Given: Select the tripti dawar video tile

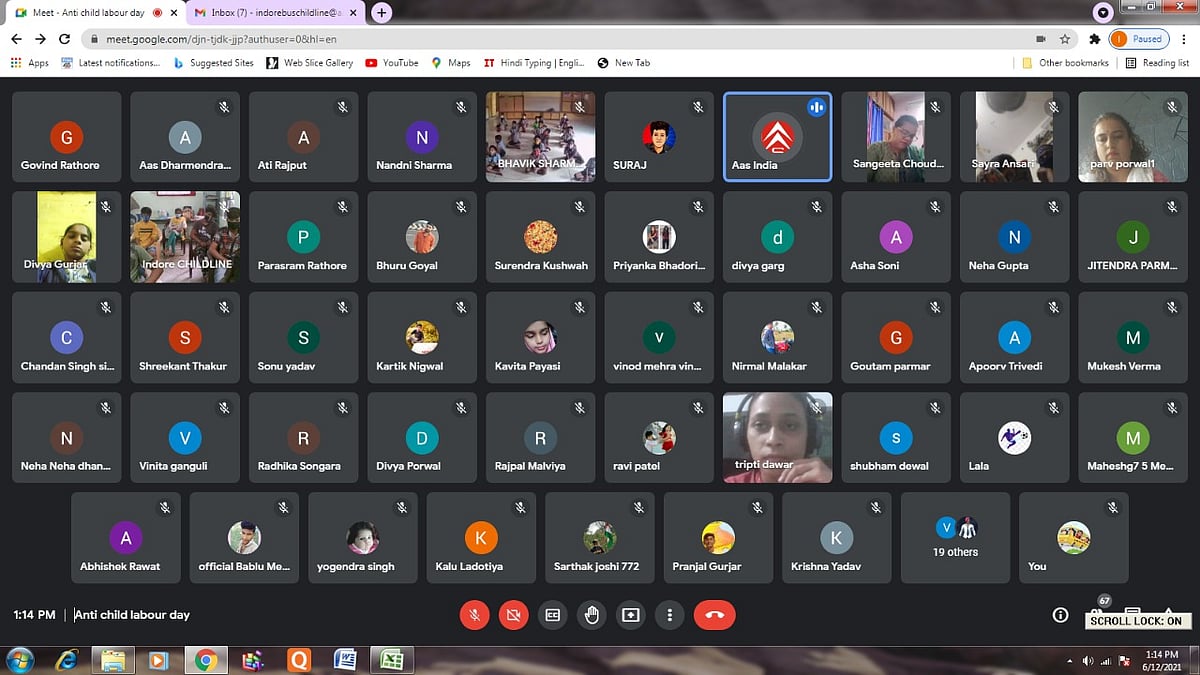Looking at the screenshot, I should click(x=777, y=438).
